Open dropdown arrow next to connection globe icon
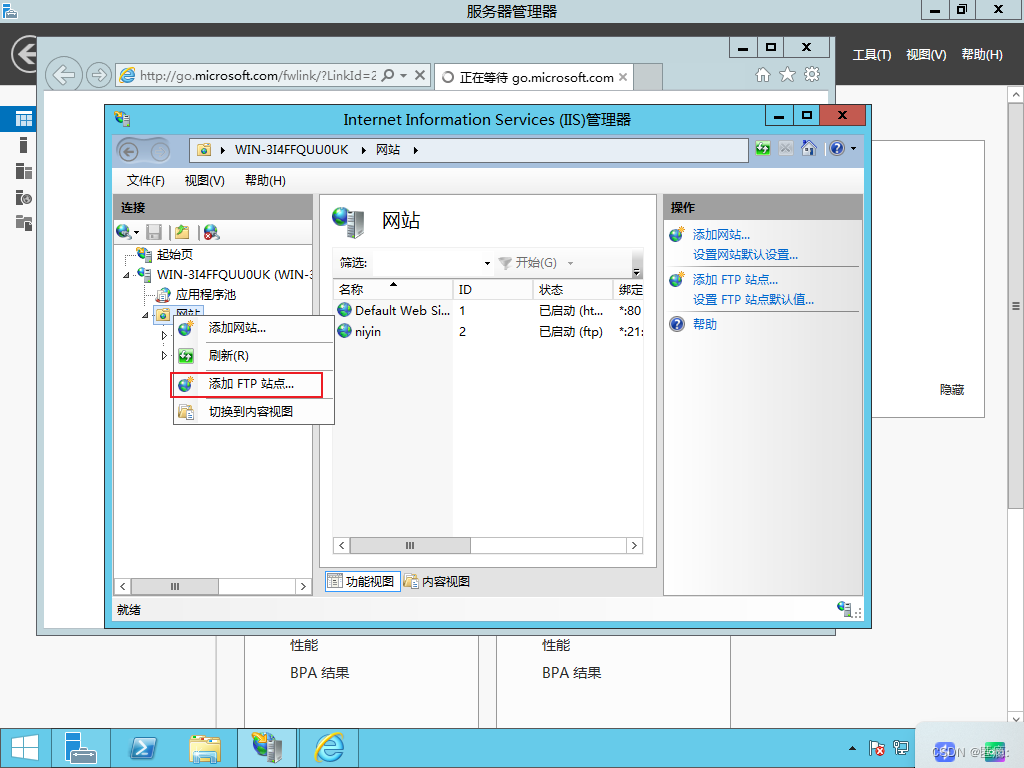 [136, 232]
